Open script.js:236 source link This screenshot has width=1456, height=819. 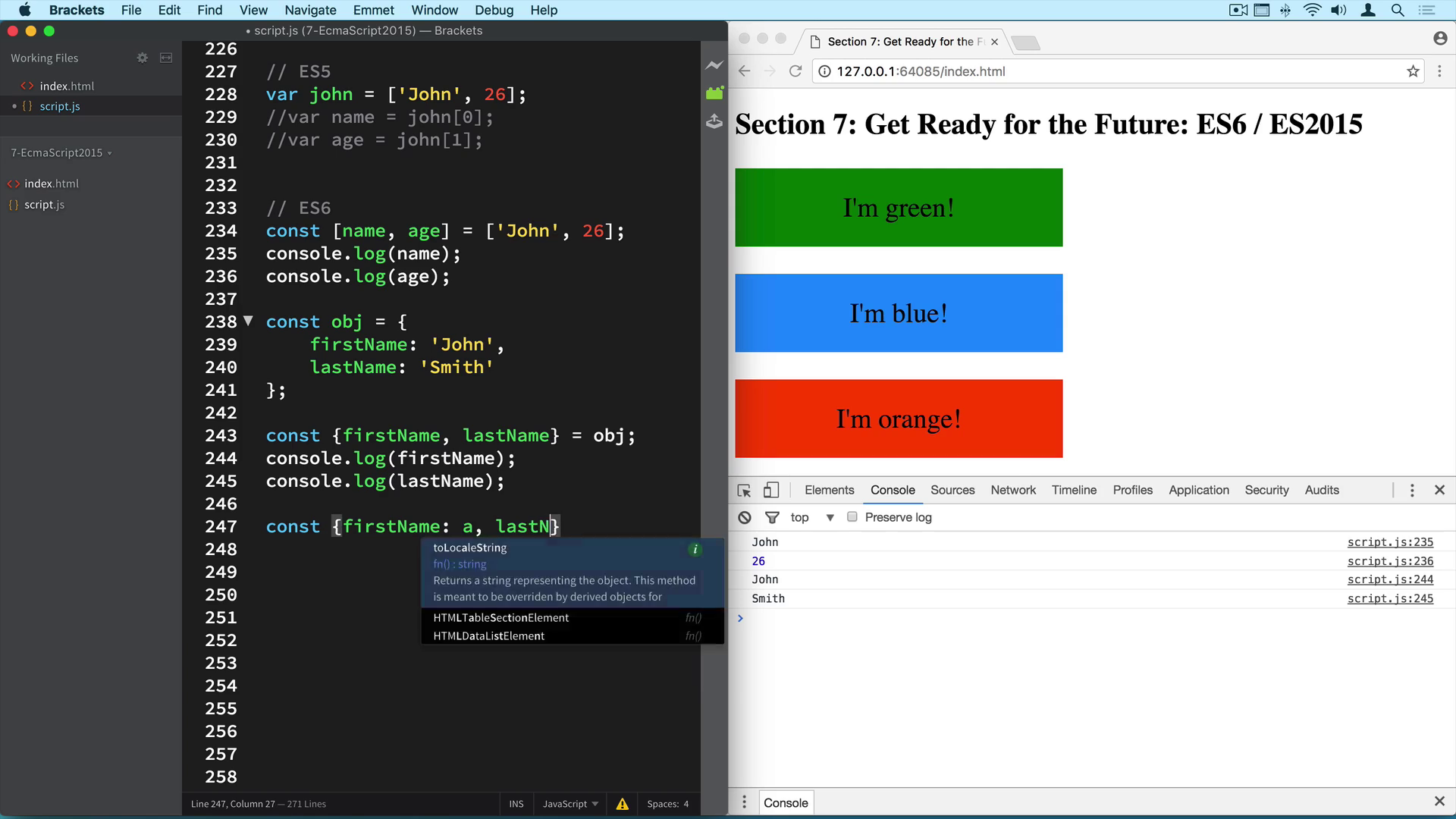pos(1390,561)
